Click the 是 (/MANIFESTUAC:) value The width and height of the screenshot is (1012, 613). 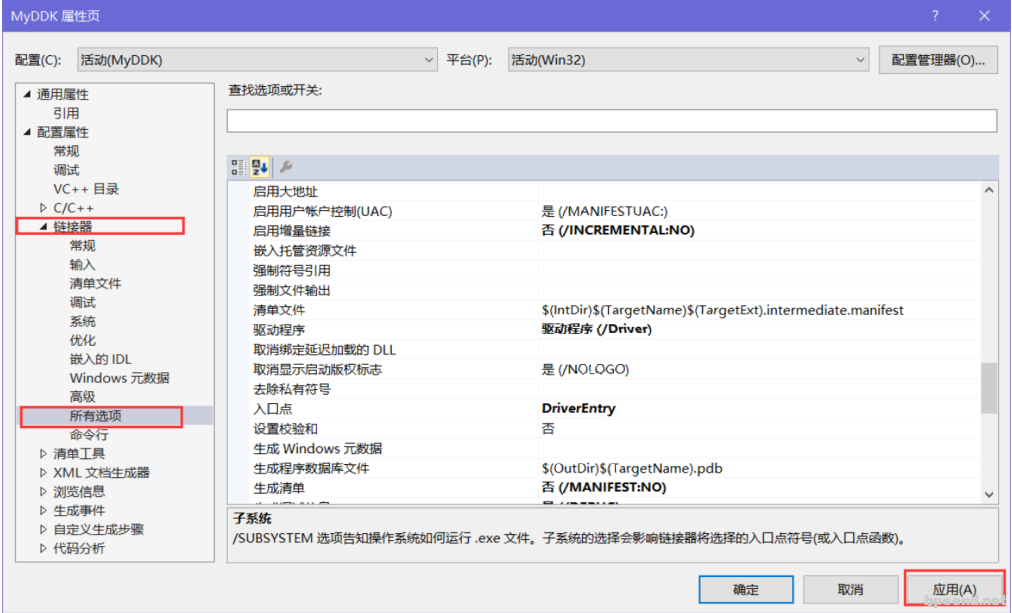(x=605, y=211)
